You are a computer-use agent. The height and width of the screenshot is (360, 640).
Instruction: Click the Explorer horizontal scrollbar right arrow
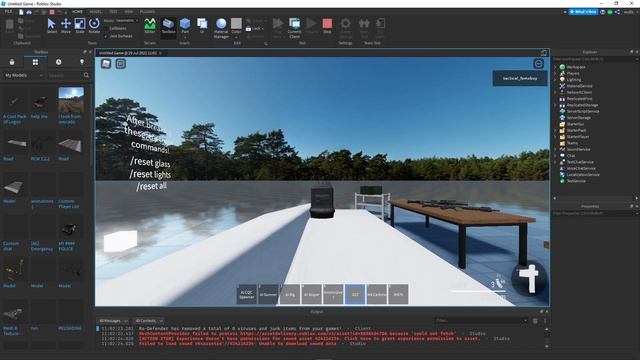pyautogui.click(x=636, y=198)
